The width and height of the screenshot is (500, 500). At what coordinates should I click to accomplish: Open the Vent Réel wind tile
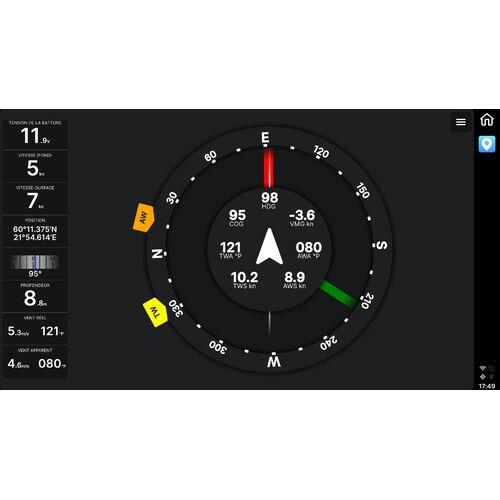pyautogui.click(x=35, y=328)
